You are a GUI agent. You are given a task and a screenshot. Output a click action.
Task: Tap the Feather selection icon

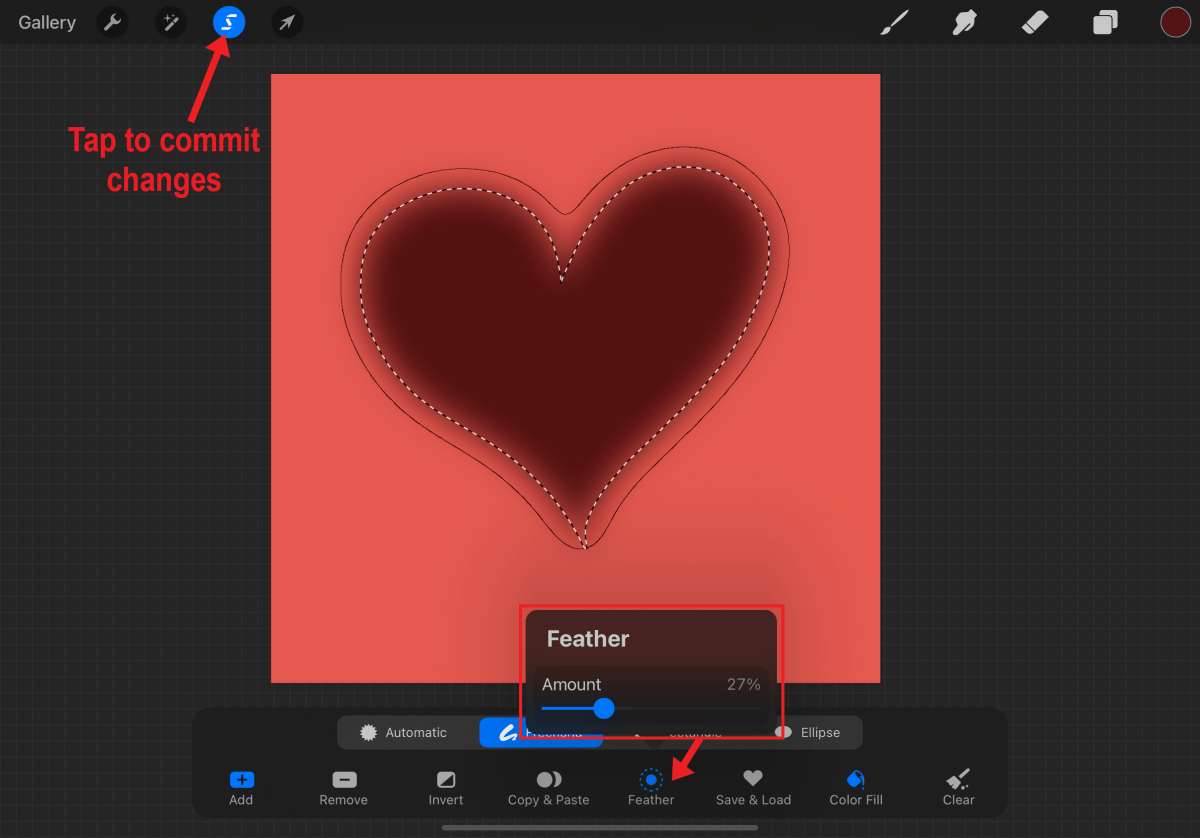coord(651,785)
